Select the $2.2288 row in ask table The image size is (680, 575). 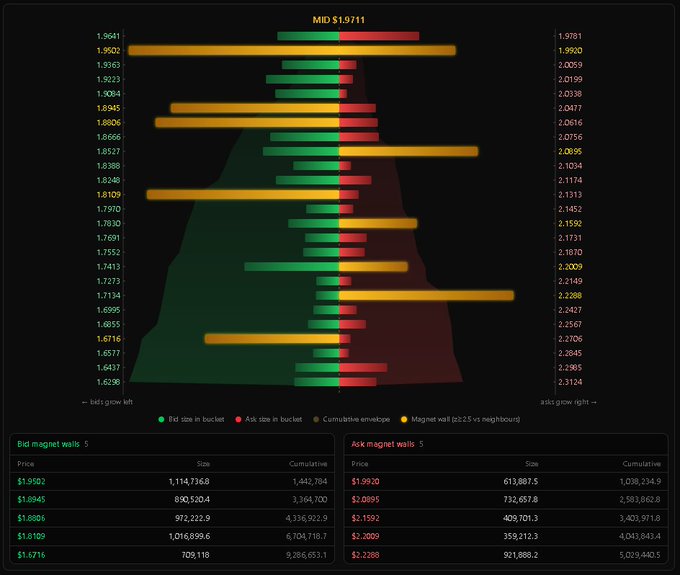pyautogui.click(x=506, y=555)
